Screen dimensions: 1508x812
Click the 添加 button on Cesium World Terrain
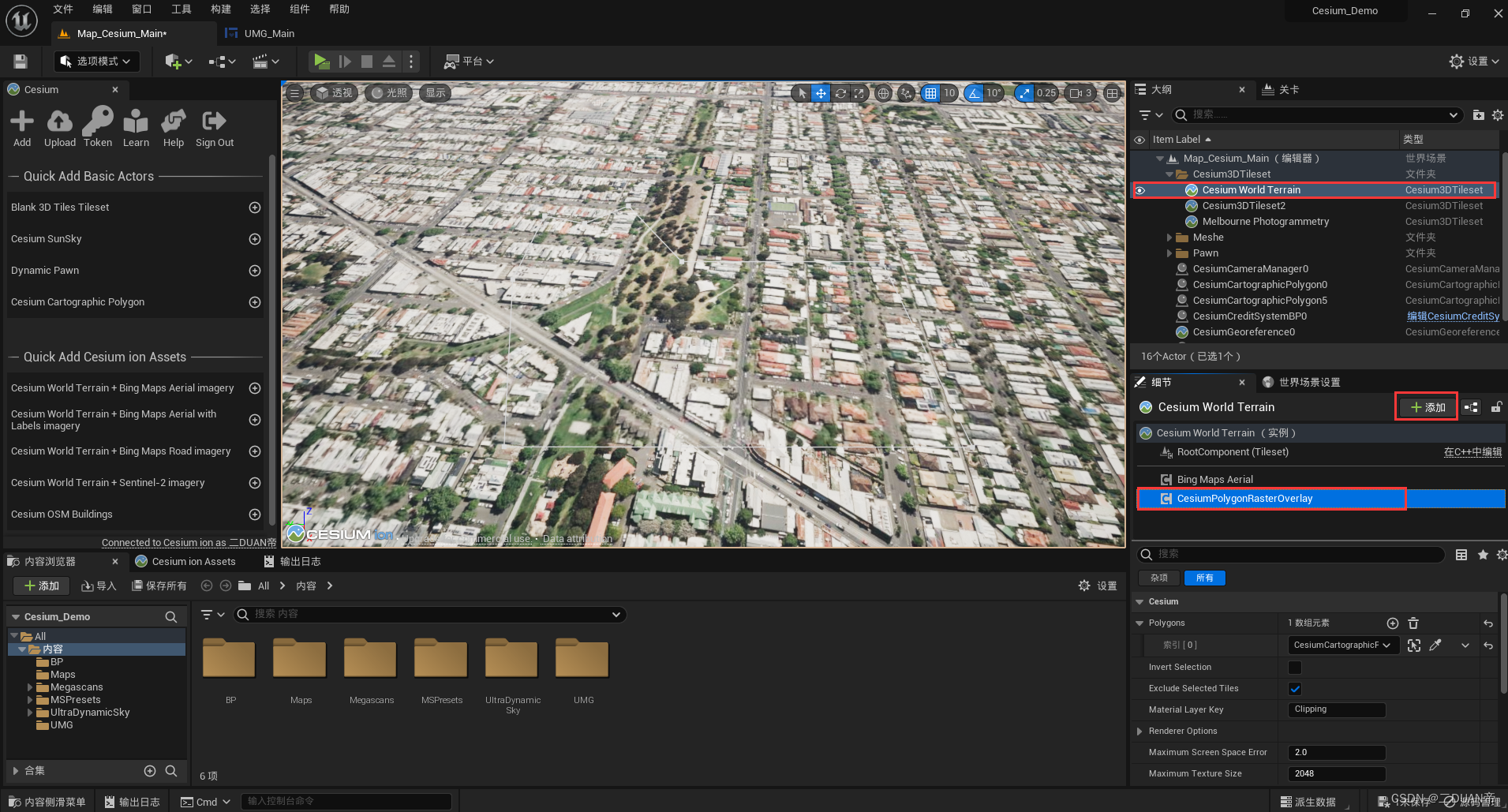tap(1425, 406)
